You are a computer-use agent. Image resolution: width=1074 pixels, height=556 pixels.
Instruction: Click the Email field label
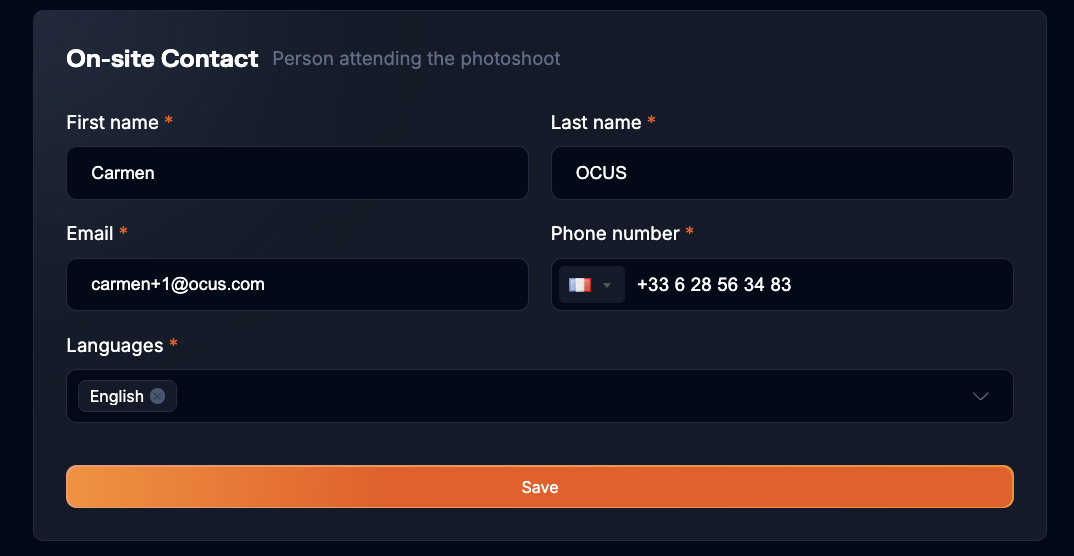click(90, 233)
